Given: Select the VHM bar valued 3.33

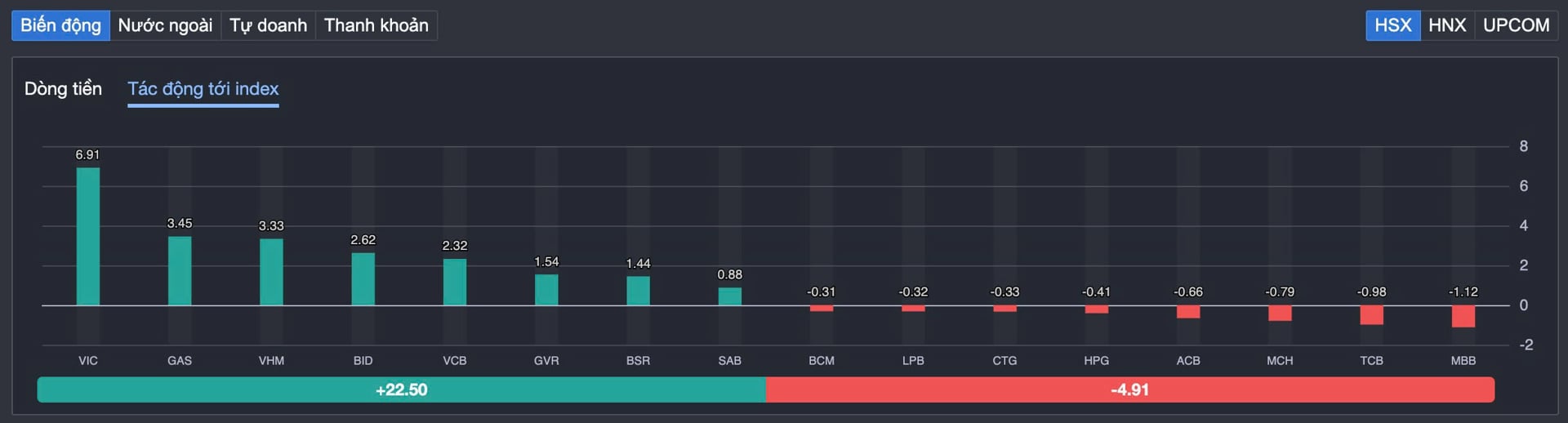Looking at the screenshot, I should tap(271, 272).
